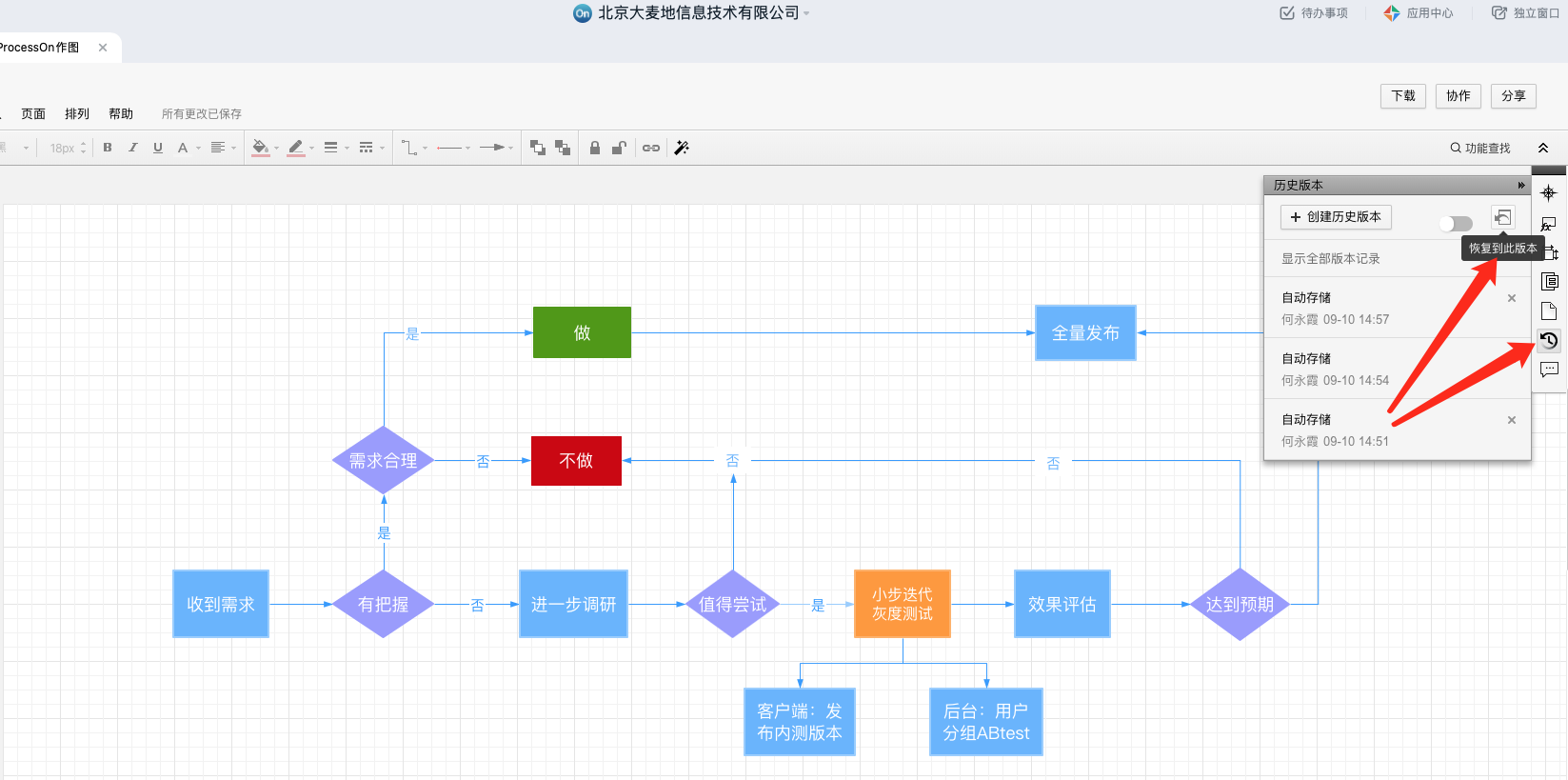This screenshot has width=1568, height=780.
Task: Click 独立窗口 in top bar
Action: 1525,13
